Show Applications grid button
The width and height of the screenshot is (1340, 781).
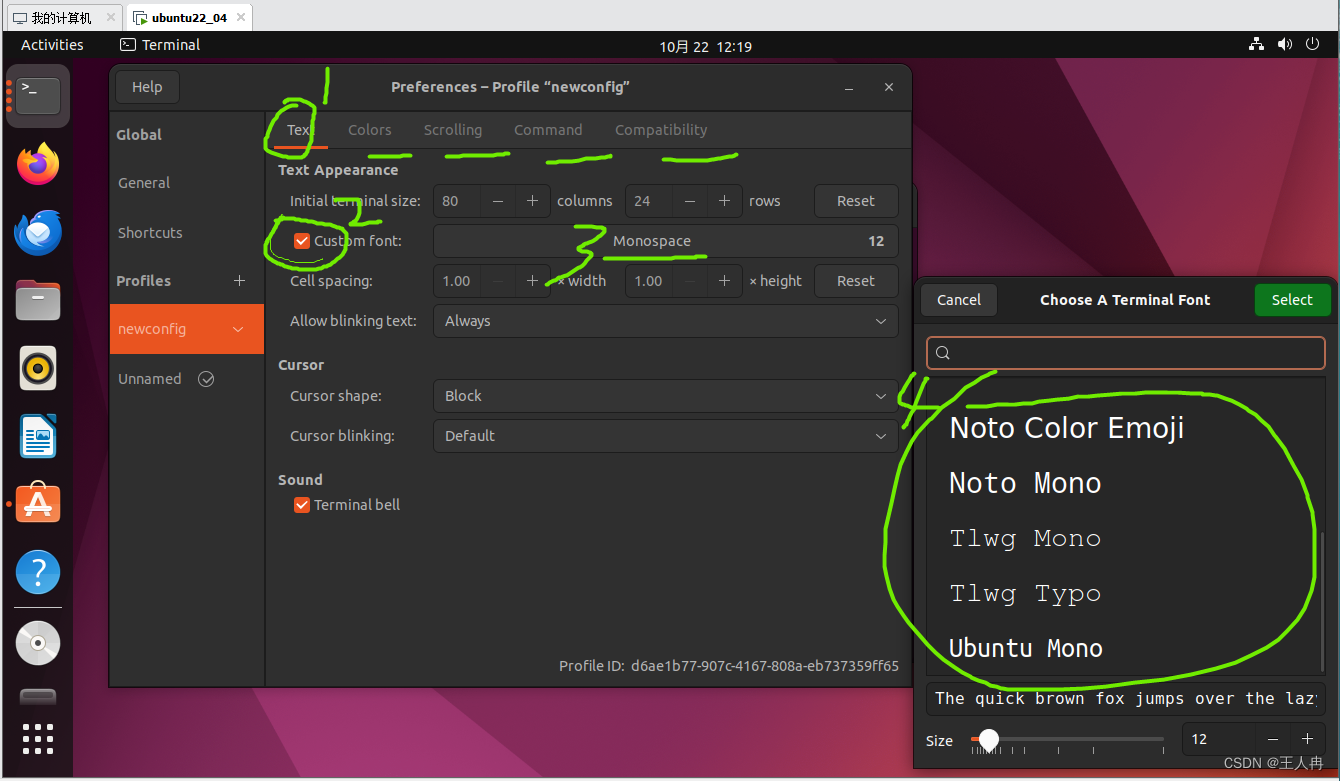[38, 738]
